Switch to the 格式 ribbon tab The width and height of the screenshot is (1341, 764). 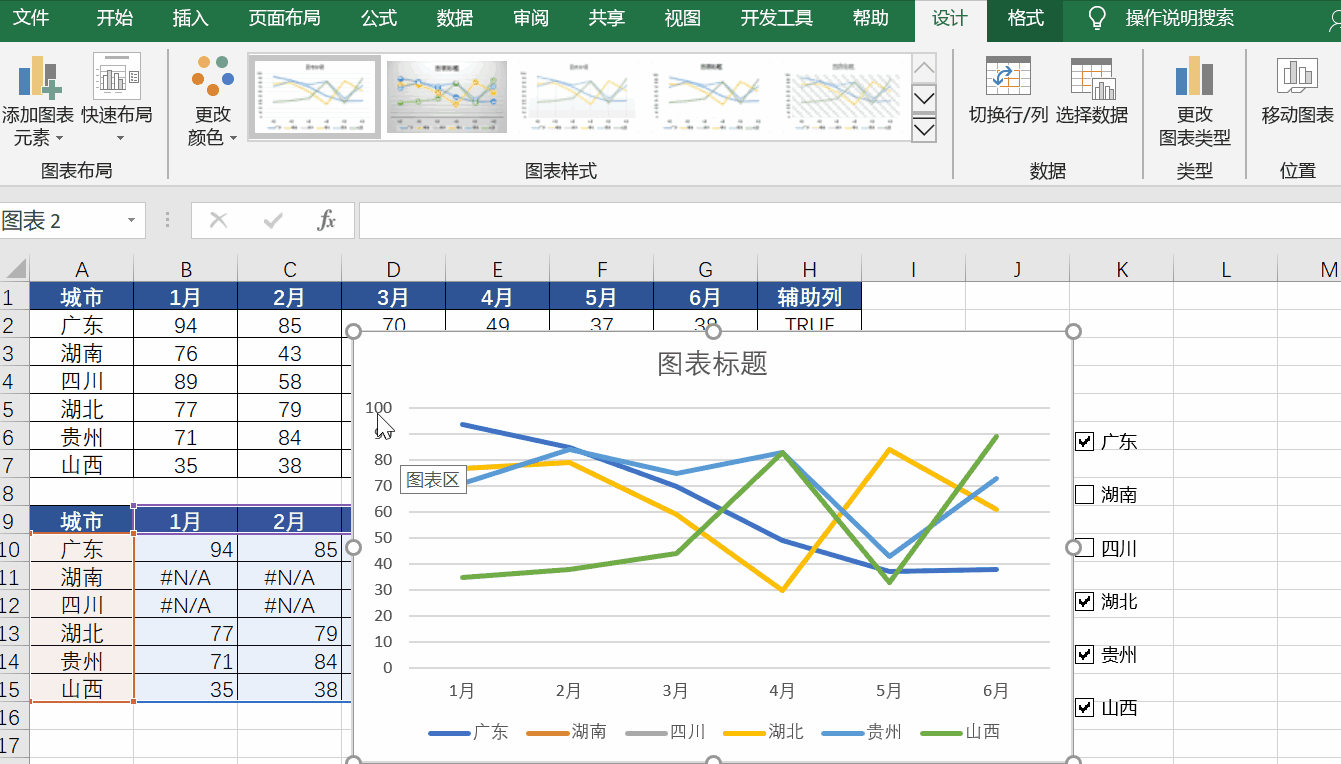click(1024, 18)
